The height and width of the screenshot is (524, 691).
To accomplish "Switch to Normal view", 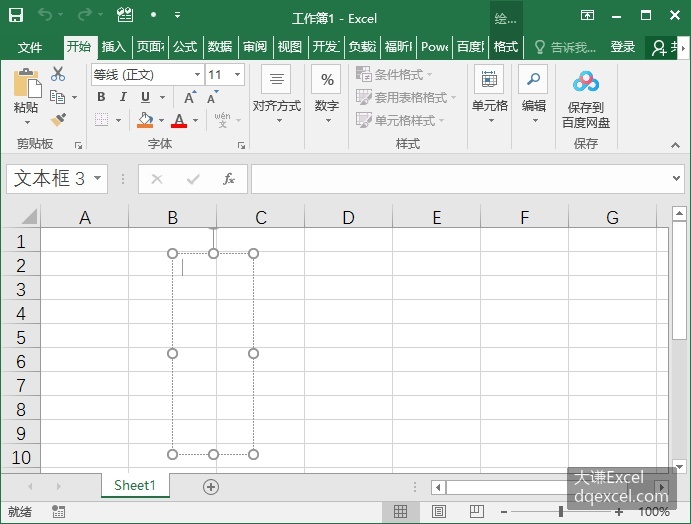I will coord(400,512).
